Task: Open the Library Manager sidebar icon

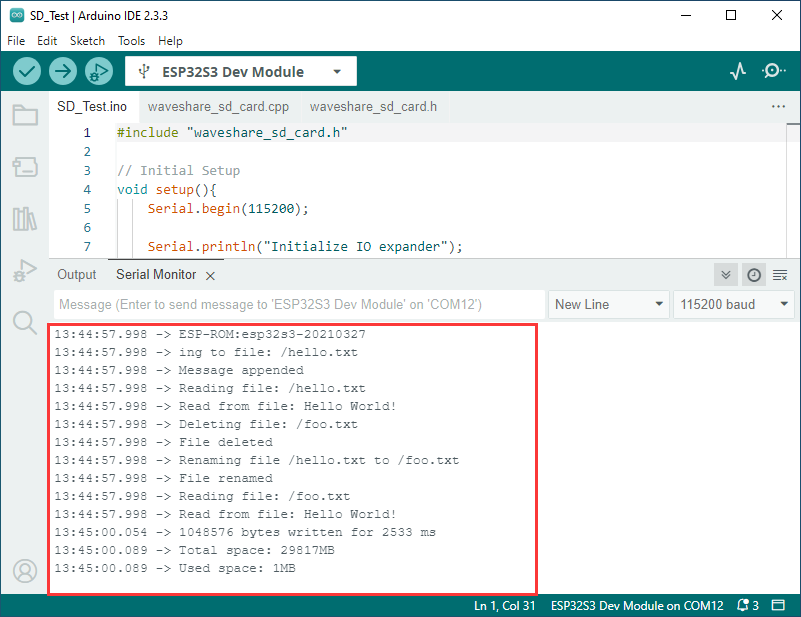Action: (x=25, y=219)
